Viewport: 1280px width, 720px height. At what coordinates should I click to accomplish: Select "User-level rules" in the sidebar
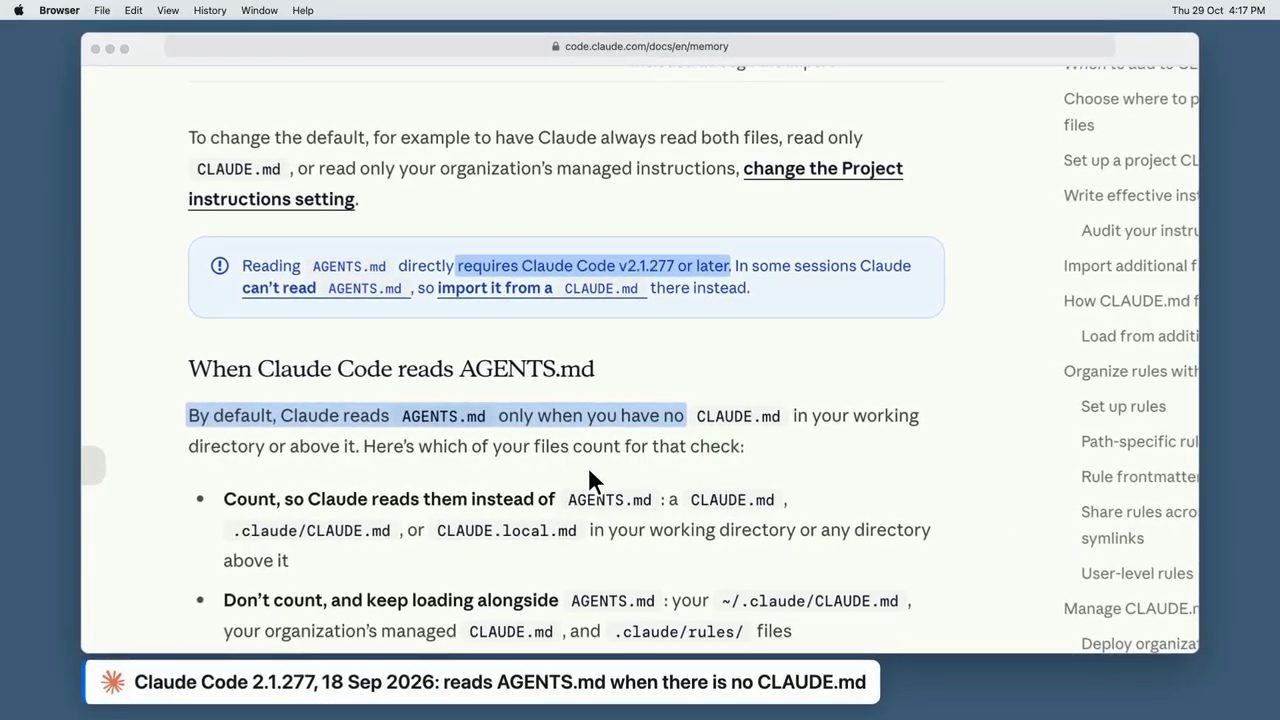coord(1137,573)
